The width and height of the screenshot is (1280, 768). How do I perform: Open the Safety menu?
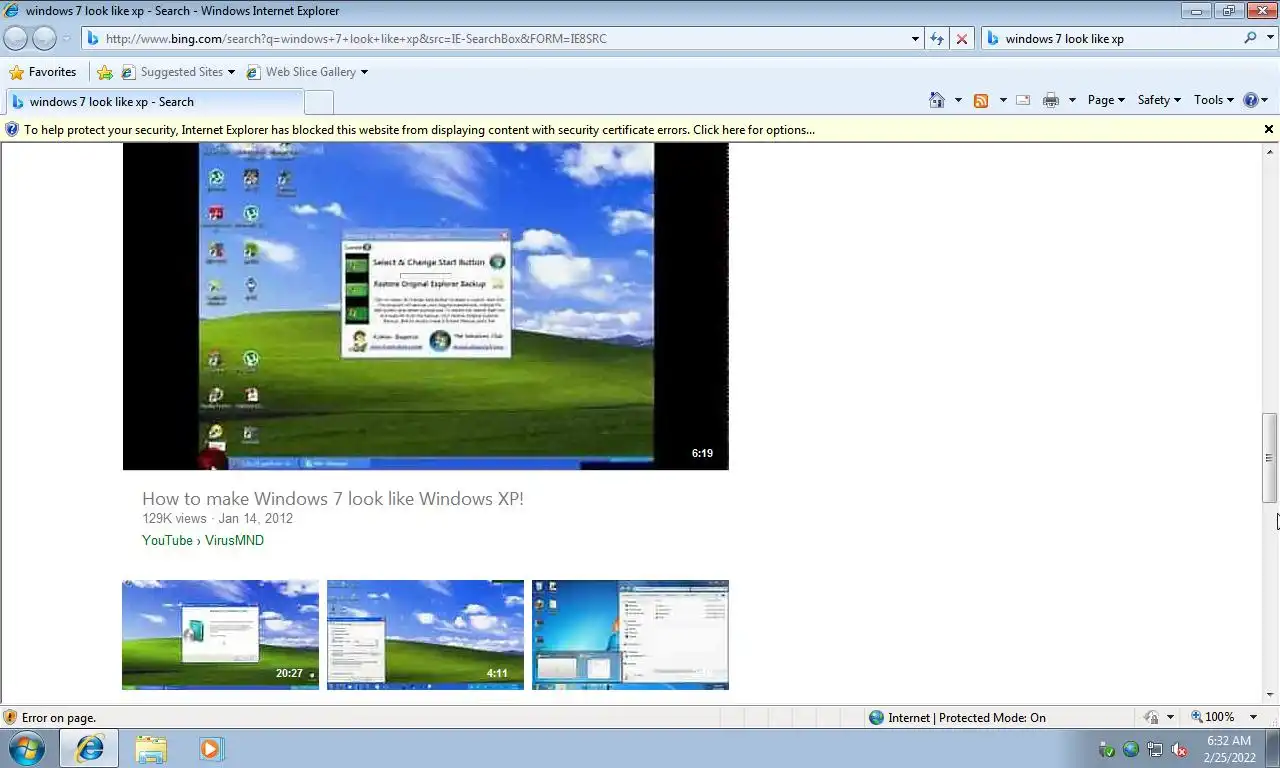[x=1159, y=100]
